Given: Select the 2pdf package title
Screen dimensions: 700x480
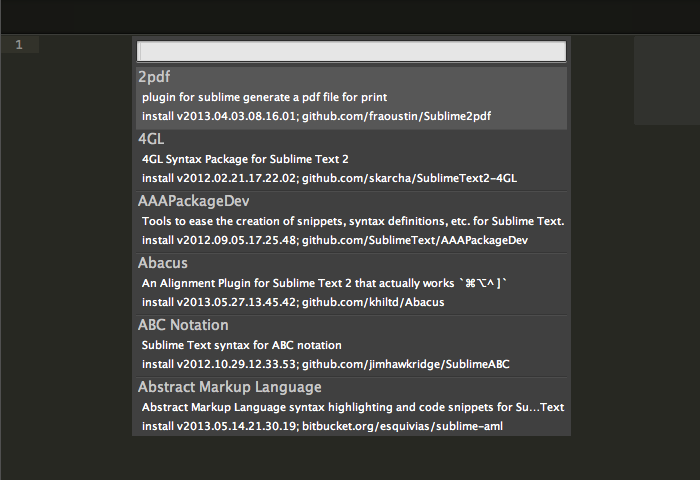Looking at the screenshot, I should coord(155,76).
